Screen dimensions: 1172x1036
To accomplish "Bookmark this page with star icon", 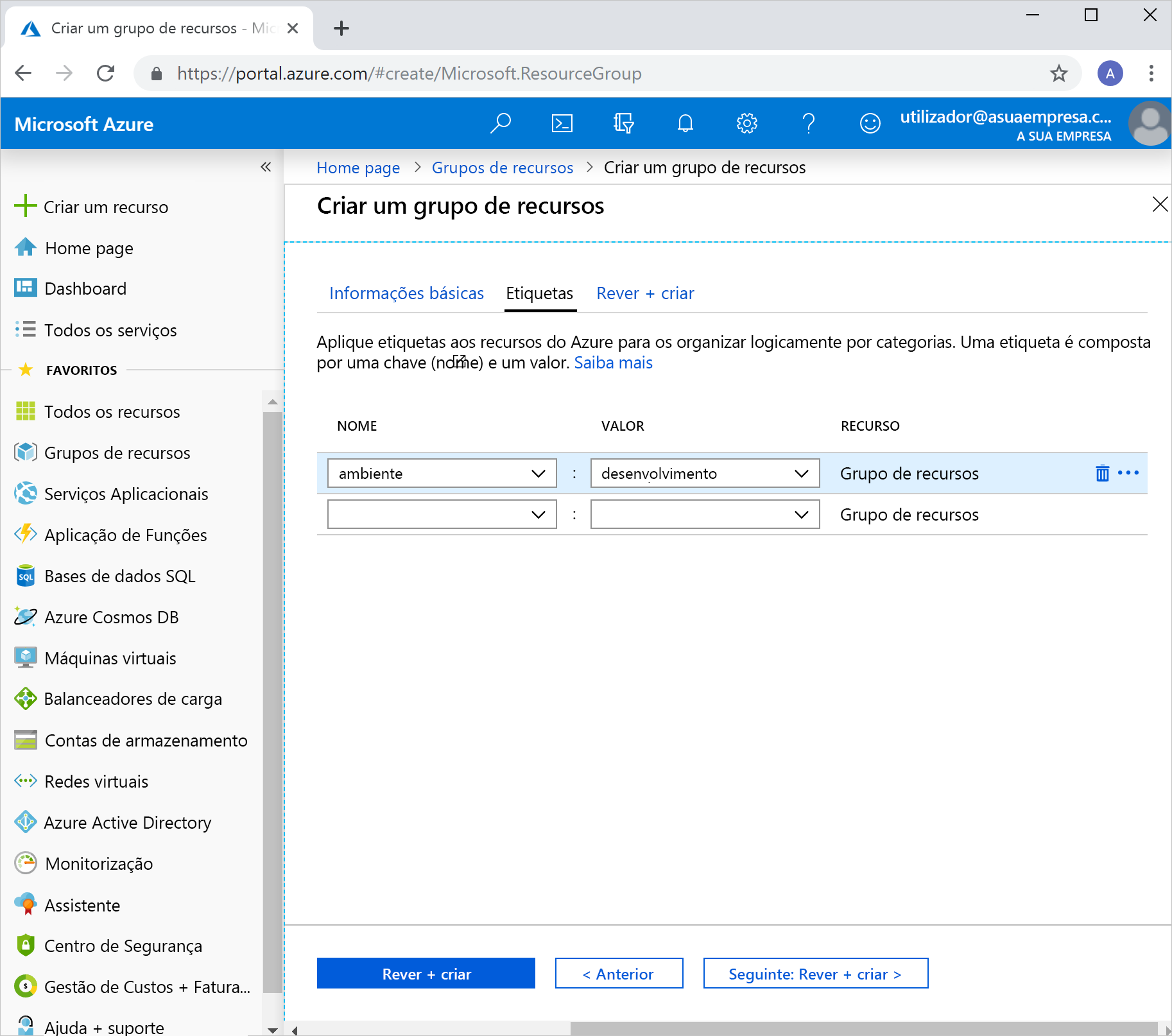I will pyautogui.click(x=1059, y=73).
